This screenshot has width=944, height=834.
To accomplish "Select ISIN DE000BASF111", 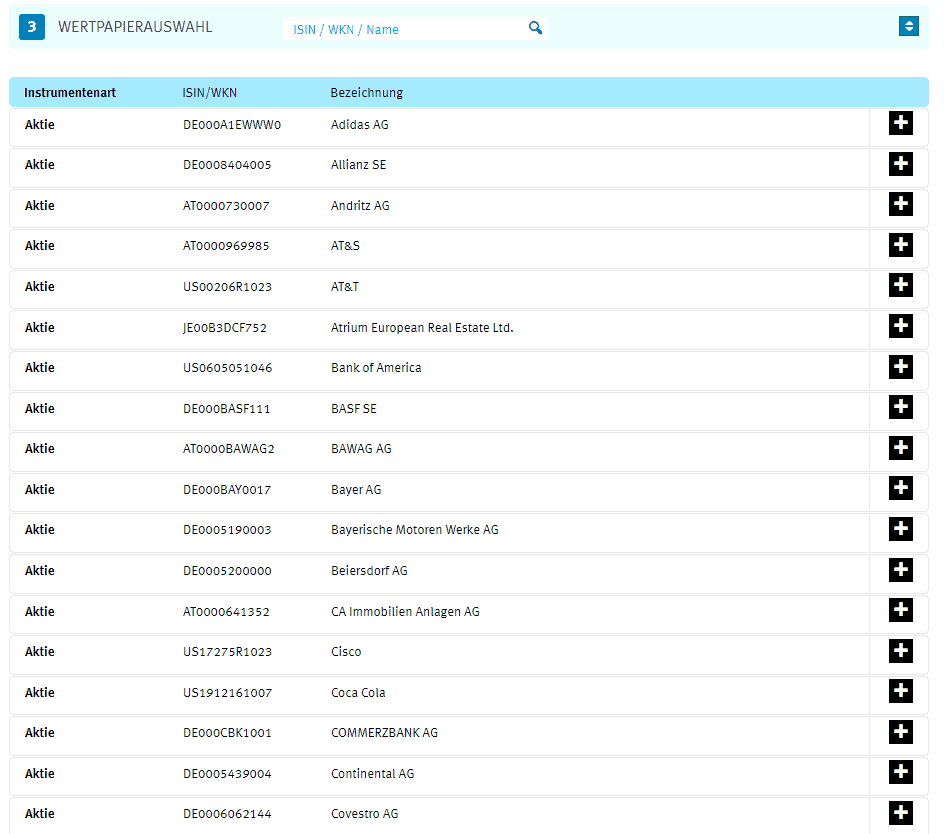I will click(x=226, y=409).
